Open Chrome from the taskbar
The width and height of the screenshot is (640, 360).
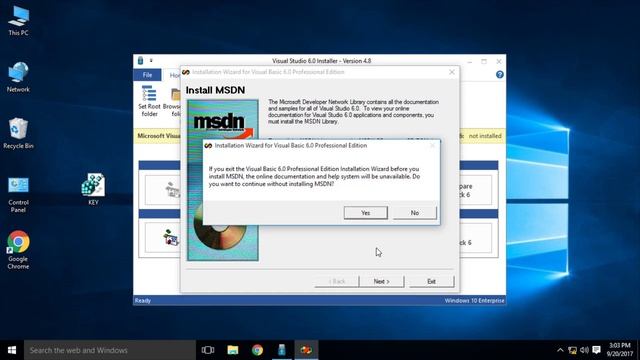coord(257,350)
